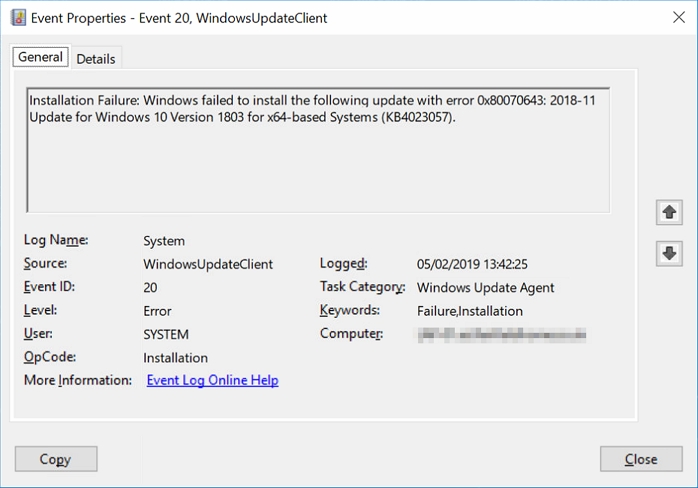
Task: Show next event with down arrow
Action: pos(669,253)
